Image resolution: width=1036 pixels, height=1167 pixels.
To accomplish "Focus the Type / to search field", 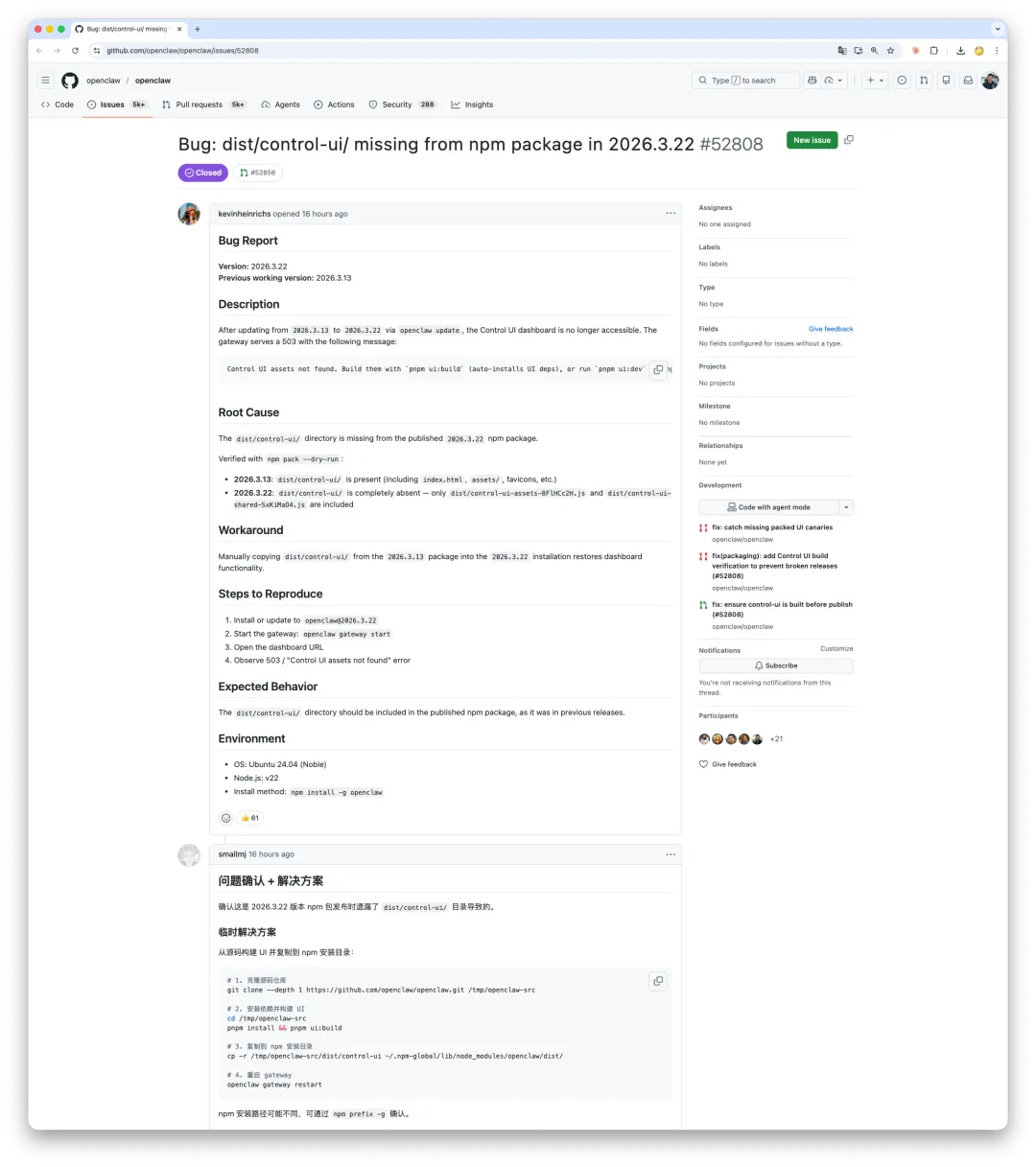I will click(746, 81).
